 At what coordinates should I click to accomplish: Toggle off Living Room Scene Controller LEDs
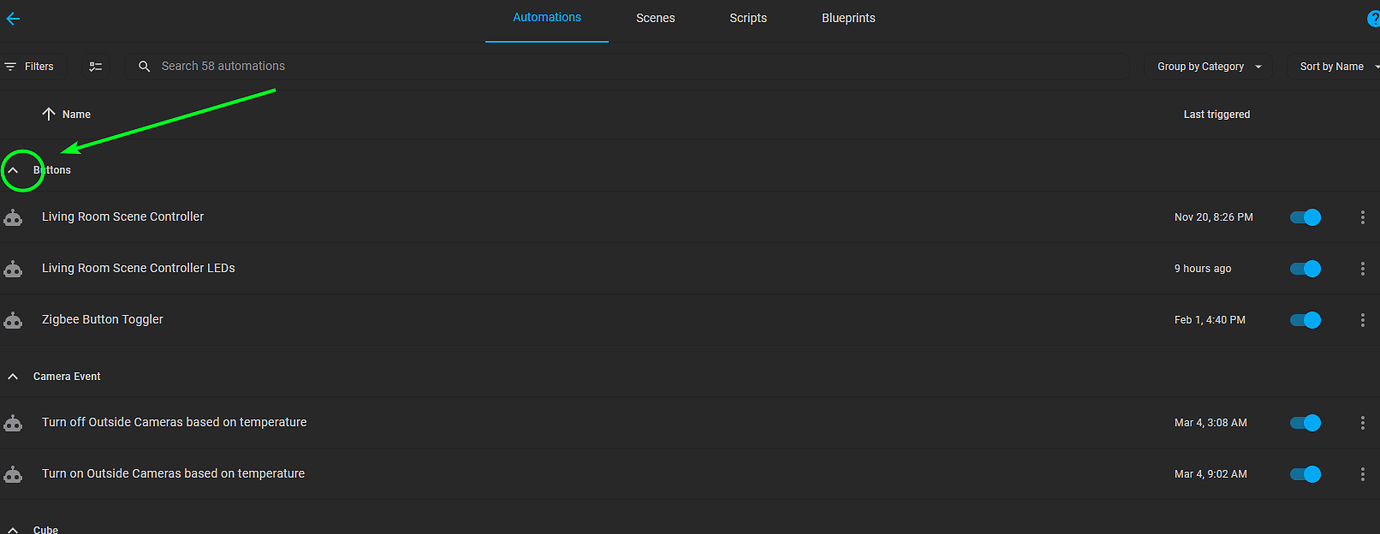pyautogui.click(x=1305, y=268)
